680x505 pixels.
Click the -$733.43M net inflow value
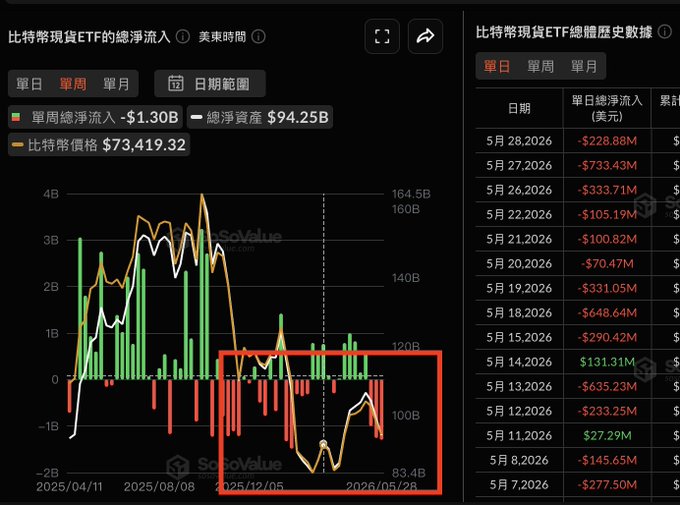pyautogui.click(x=607, y=165)
